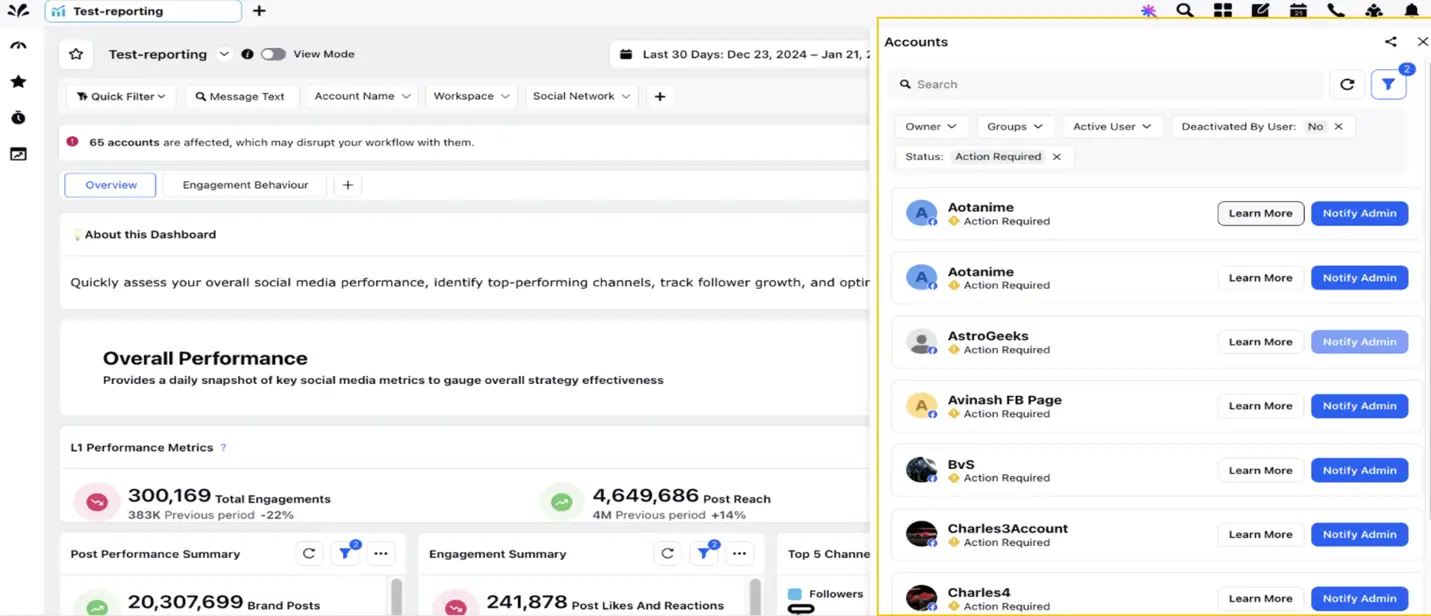This screenshot has width=1431, height=616.
Task: Refresh the Accounts list
Action: [x=1347, y=84]
